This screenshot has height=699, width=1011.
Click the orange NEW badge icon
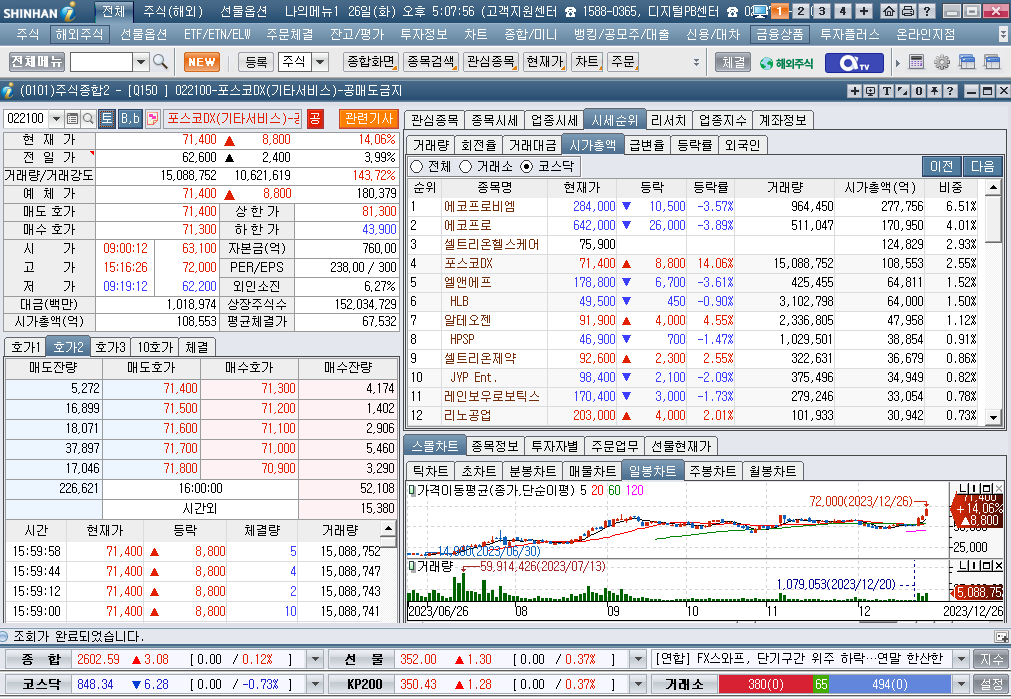(x=201, y=62)
